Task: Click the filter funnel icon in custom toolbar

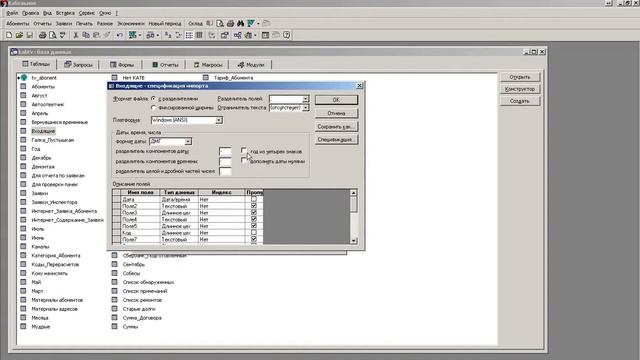Action: pyautogui.click(x=251, y=24)
